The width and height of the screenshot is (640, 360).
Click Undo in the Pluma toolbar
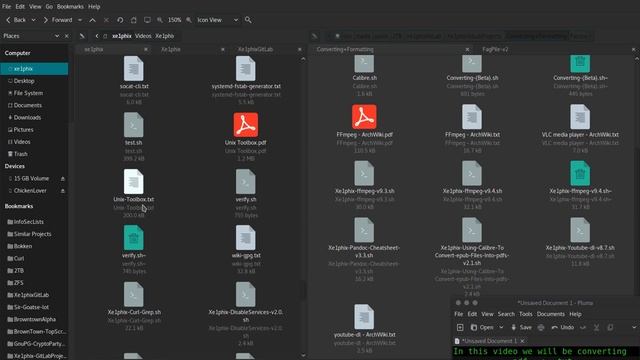563,327
